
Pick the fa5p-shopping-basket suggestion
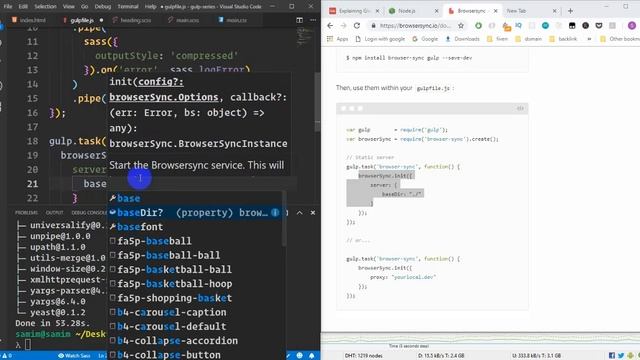(x=195, y=298)
